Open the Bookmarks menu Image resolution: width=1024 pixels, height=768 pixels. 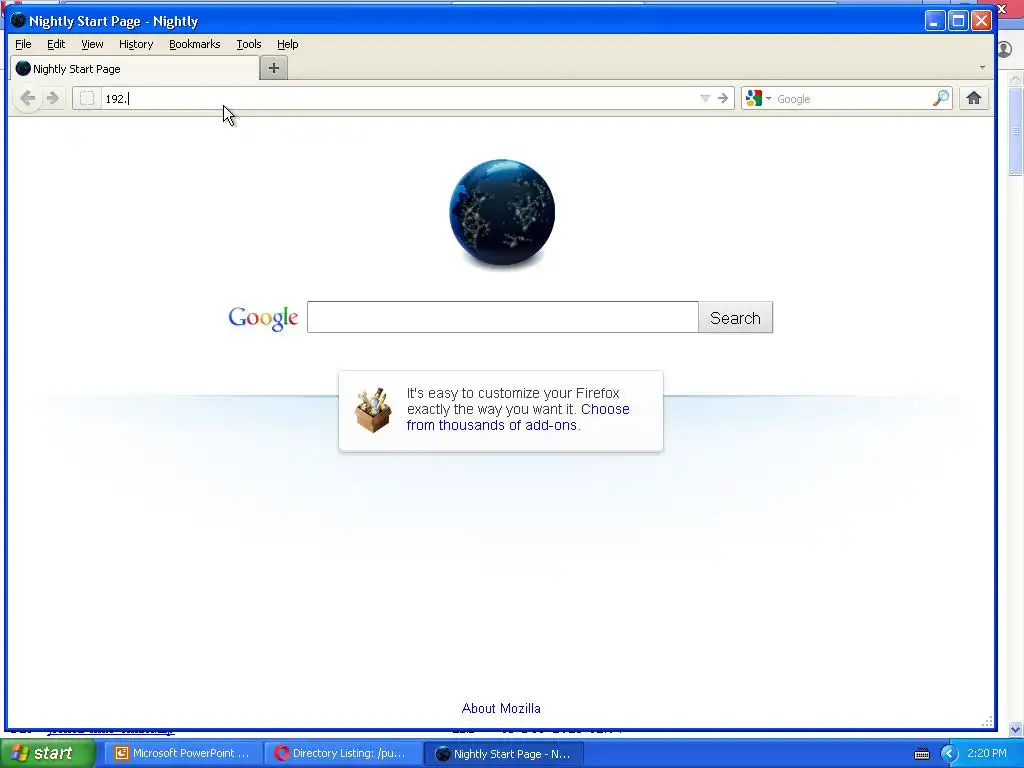click(x=195, y=44)
